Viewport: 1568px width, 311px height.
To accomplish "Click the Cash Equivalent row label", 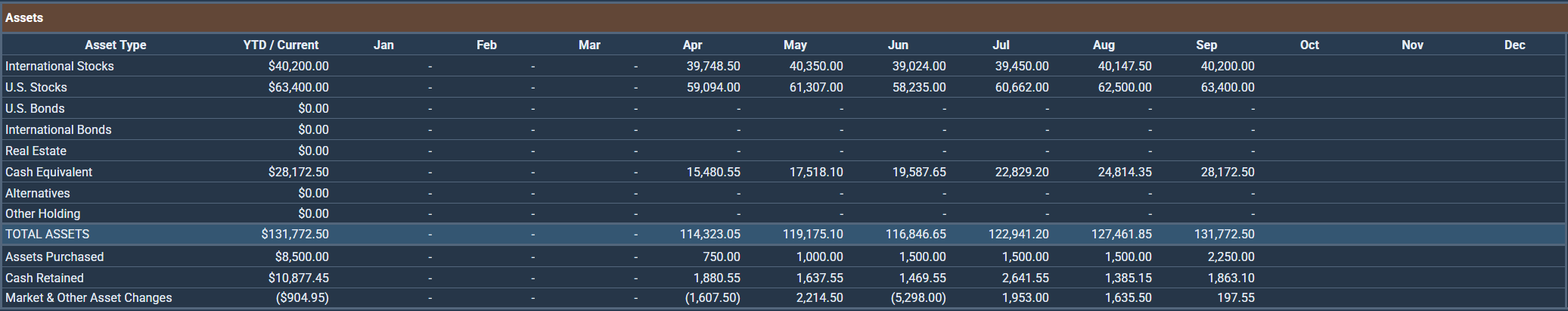I will point(48,172).
